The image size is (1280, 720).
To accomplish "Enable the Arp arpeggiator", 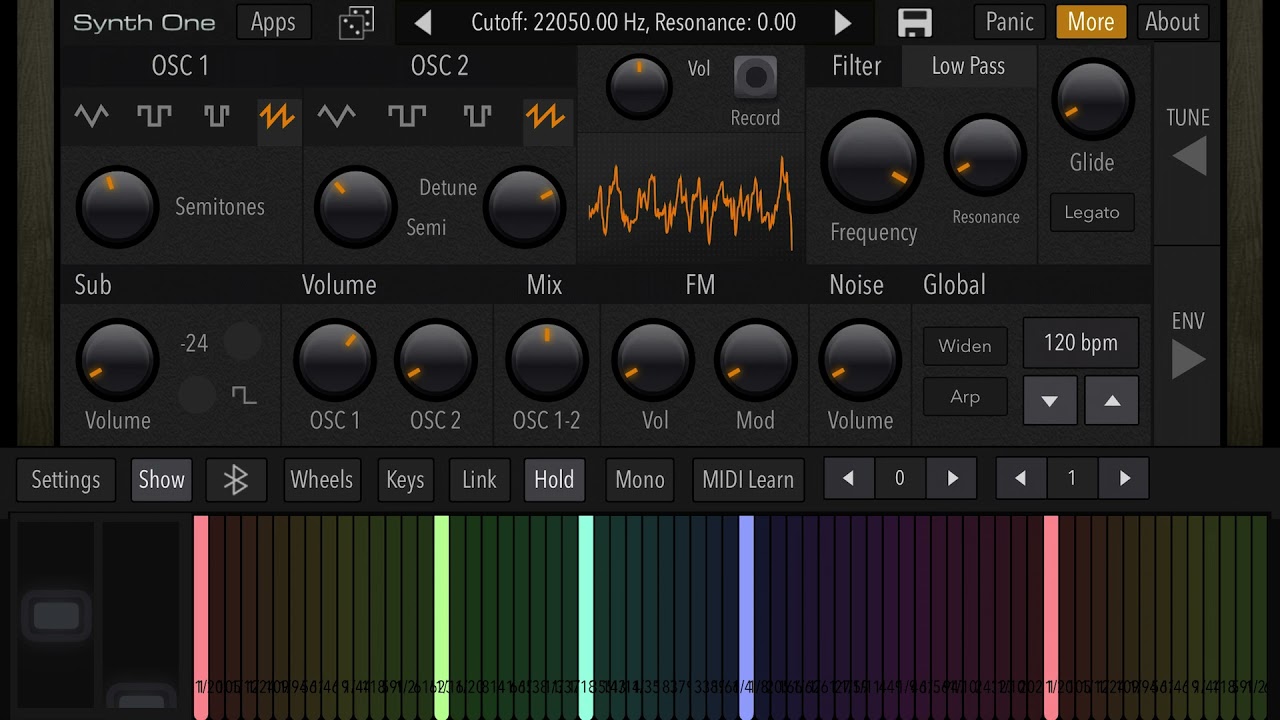I will pyautogui.click(x=965, y=397).
